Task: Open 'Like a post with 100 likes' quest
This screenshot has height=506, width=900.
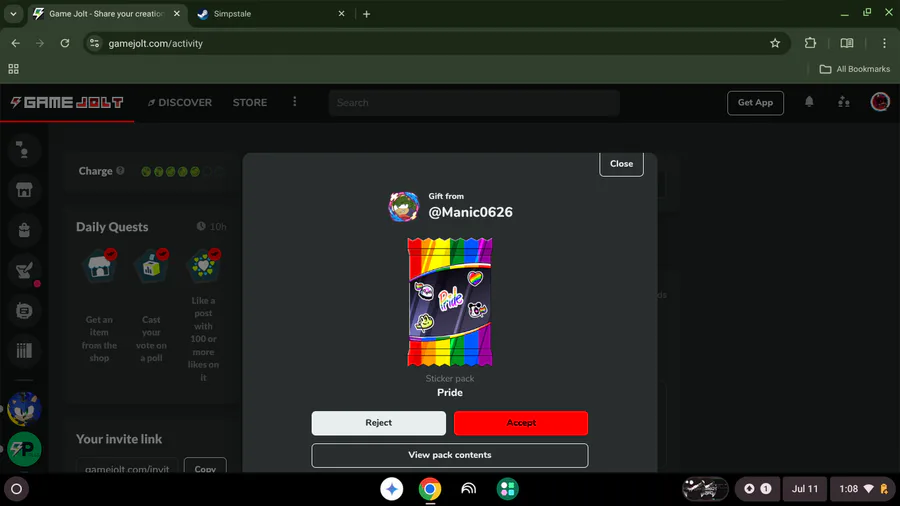Action: (203, 316)
